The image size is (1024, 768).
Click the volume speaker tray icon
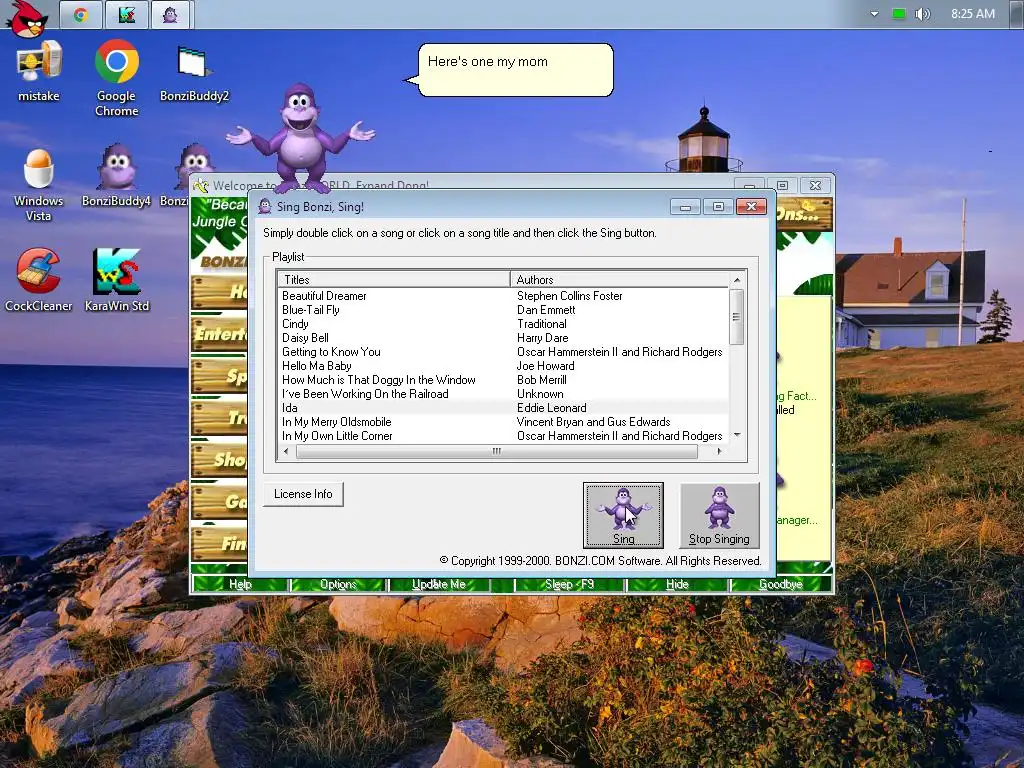pyautogui.click(x=922, y=14)
